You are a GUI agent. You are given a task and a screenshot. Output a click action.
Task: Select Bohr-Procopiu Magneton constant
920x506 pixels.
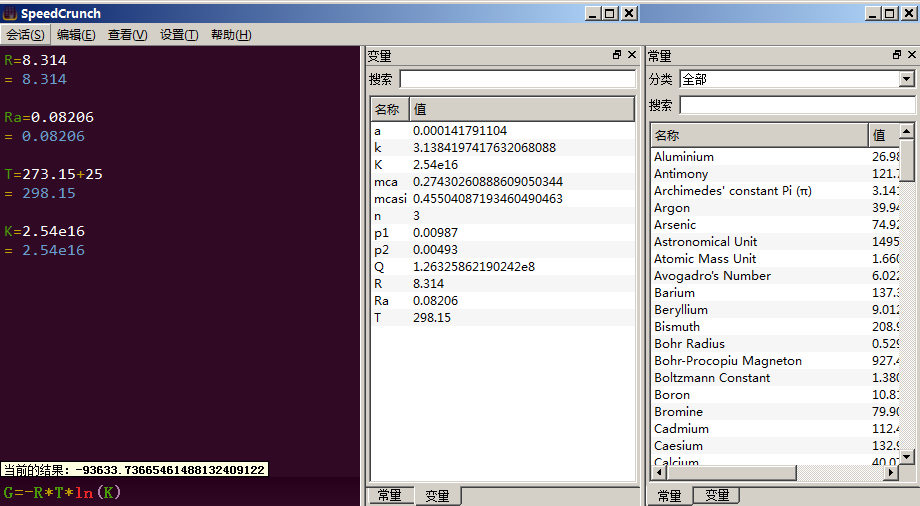click(775, 361)
